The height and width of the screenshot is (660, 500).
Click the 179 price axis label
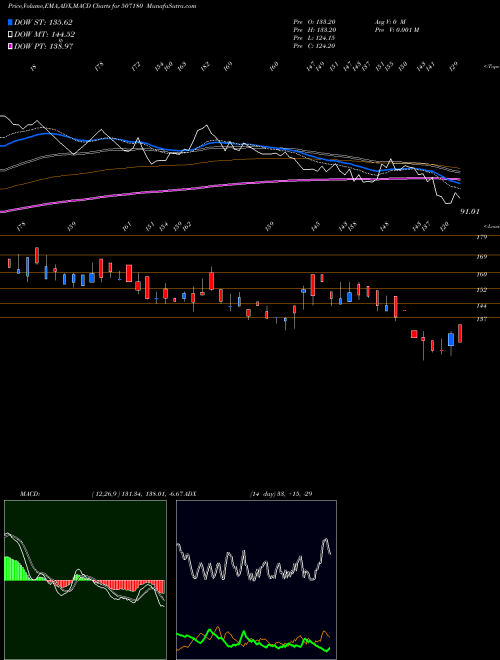[482, 237]
